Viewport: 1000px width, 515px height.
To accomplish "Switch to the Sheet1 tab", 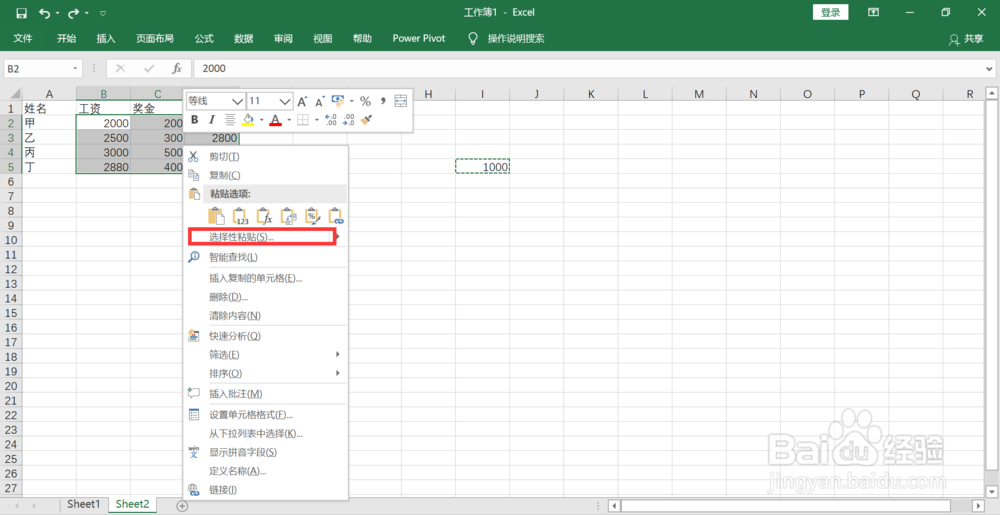I will click(x=84, y=504).
